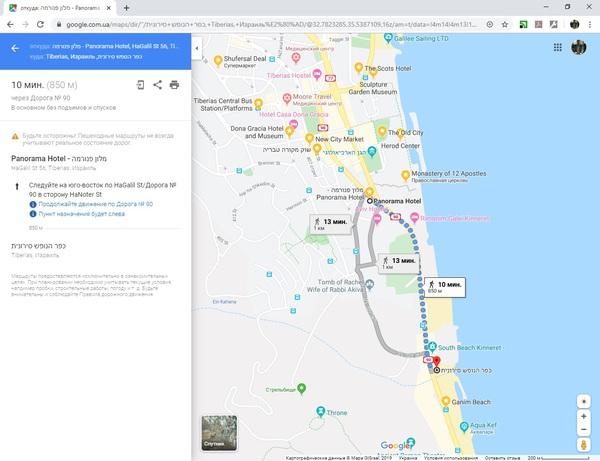The width and height of the screenshot is (600, 461).
Task: Open Tomb of Rachel marker
Action: (x=369, y=284)
